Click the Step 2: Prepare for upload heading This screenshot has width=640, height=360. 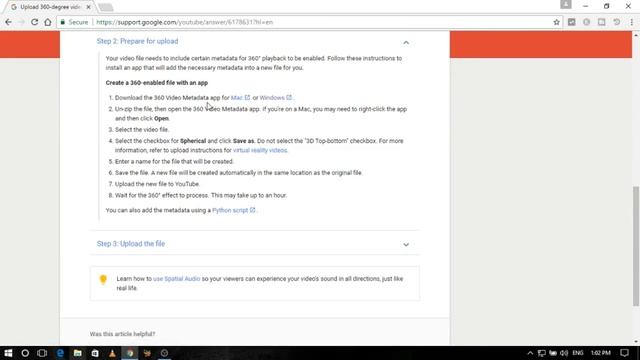point(138,41)
